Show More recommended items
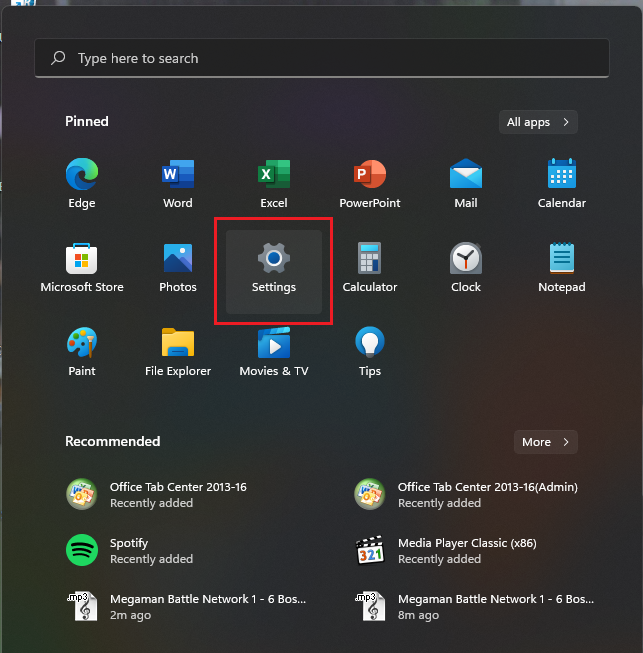Viewport: 643px width, 653px height. pyautogui.click(x=546, y=442)
